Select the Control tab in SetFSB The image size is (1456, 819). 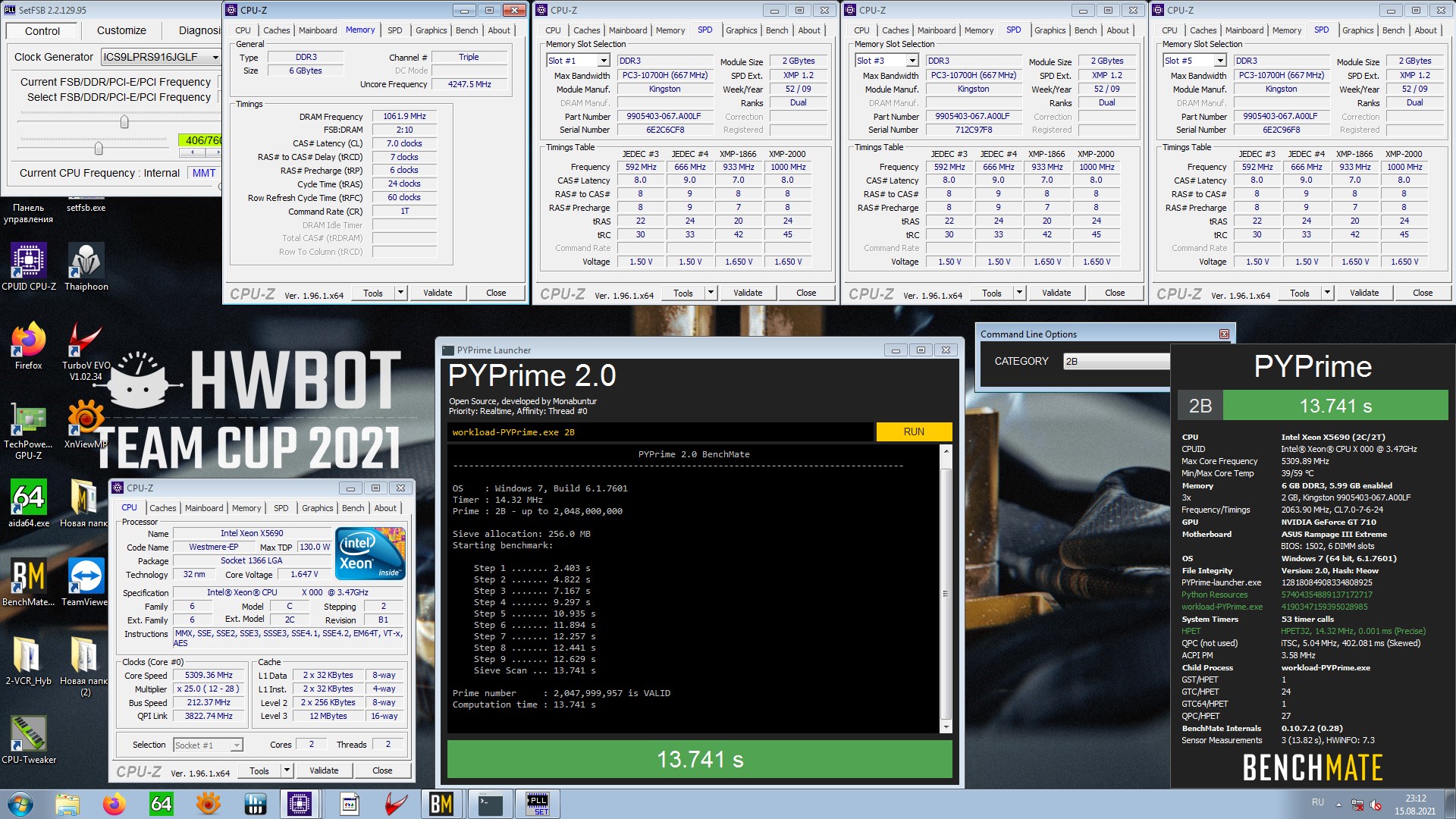coord(42,31)
